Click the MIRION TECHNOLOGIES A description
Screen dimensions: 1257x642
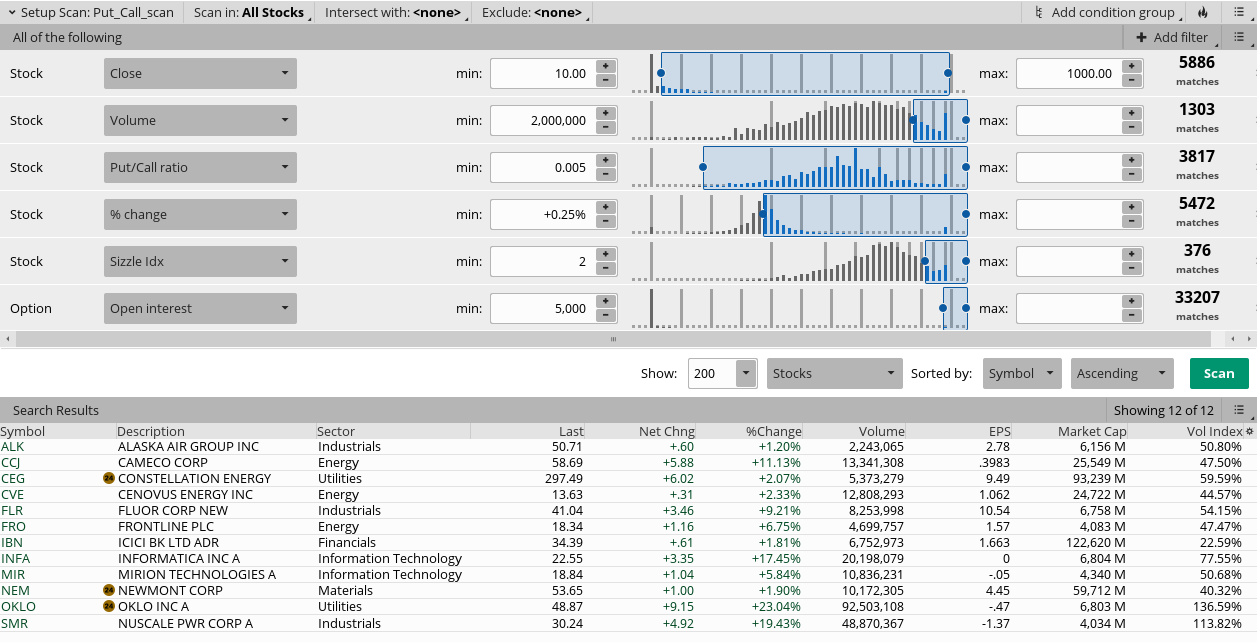[x=197, y=575]
